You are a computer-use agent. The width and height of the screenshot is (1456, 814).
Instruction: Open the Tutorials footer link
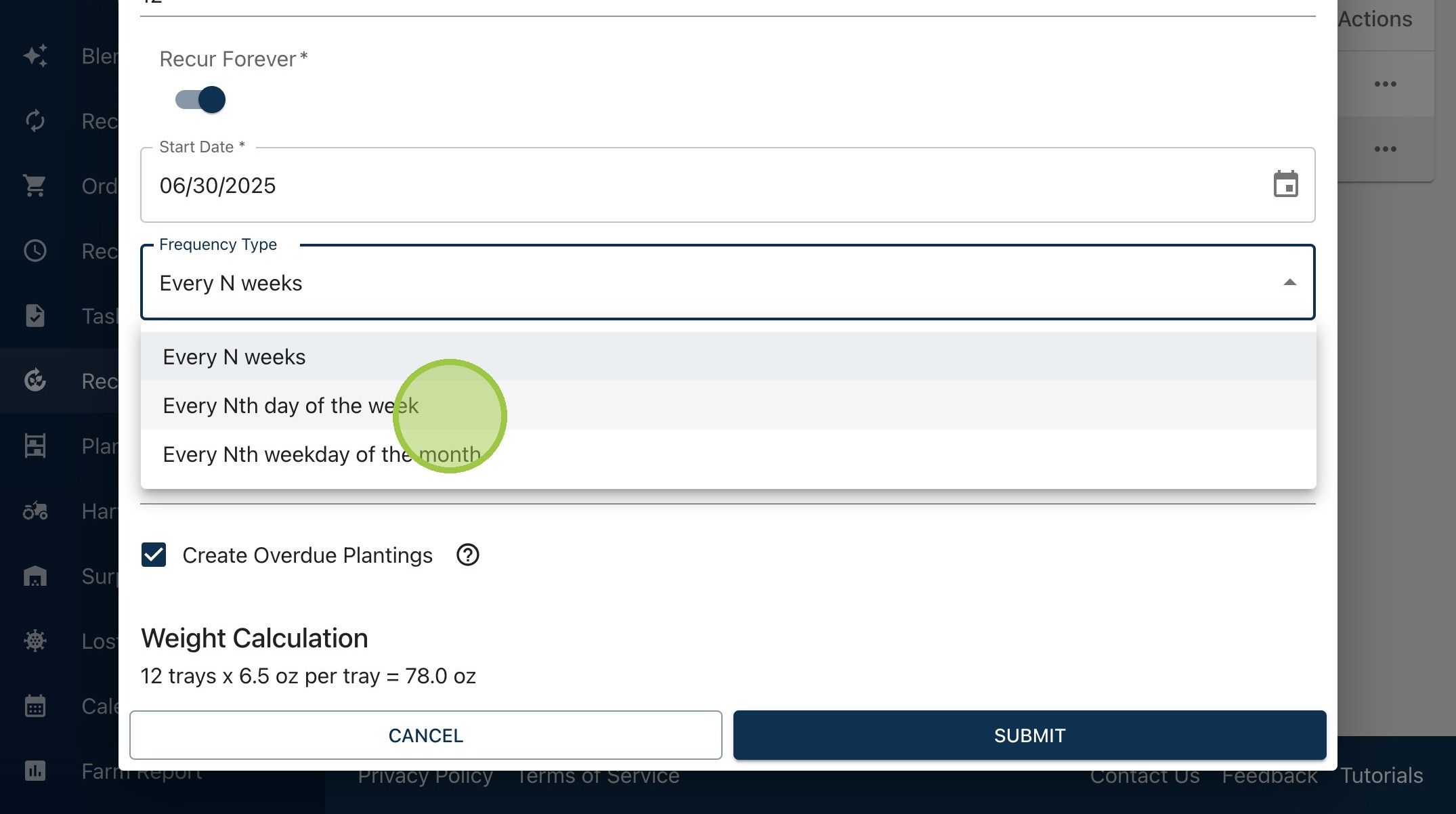tap(1382, 775)
